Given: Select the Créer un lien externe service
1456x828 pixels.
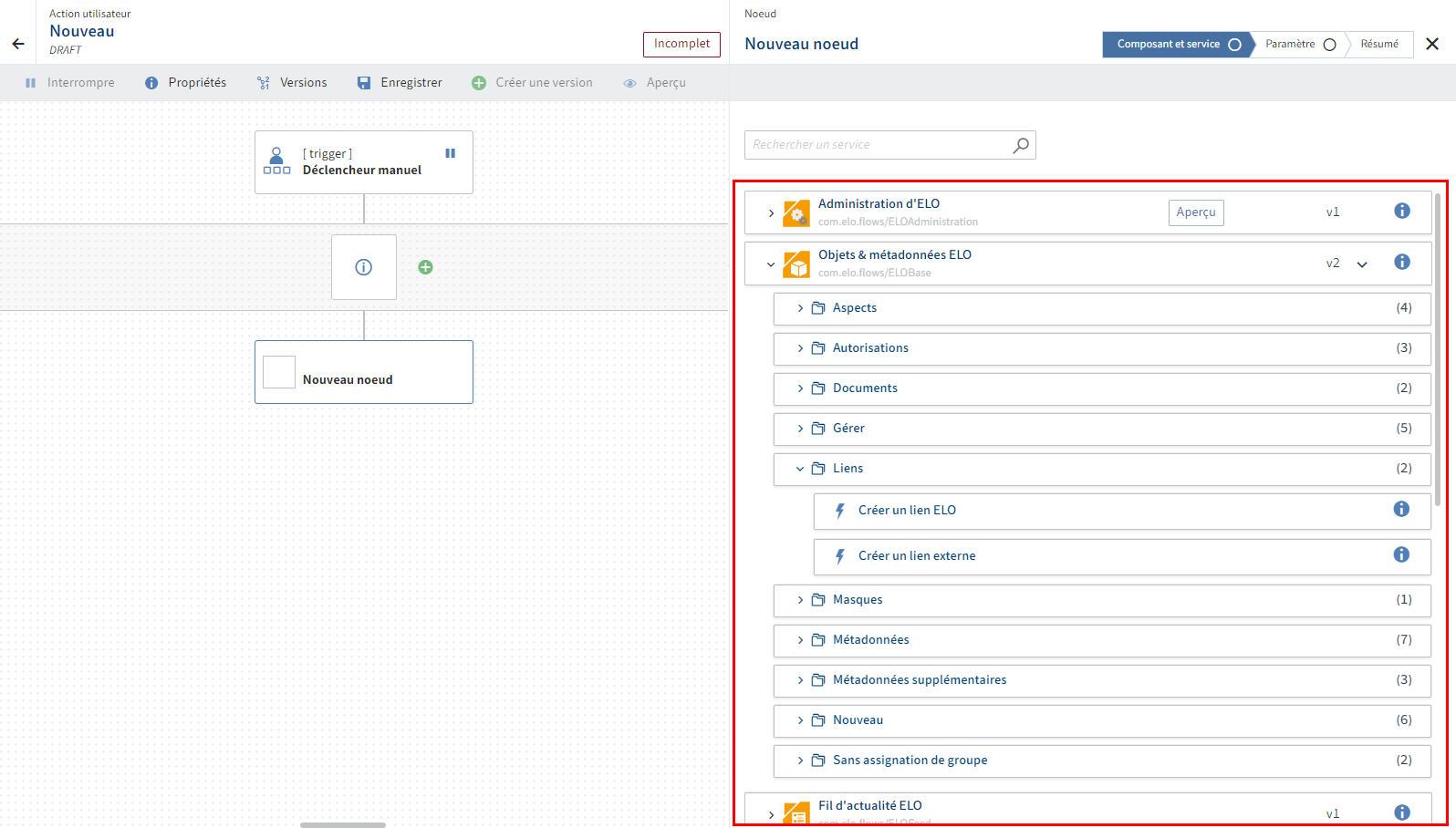Looking at the screenshot, I should (1122, 557).
